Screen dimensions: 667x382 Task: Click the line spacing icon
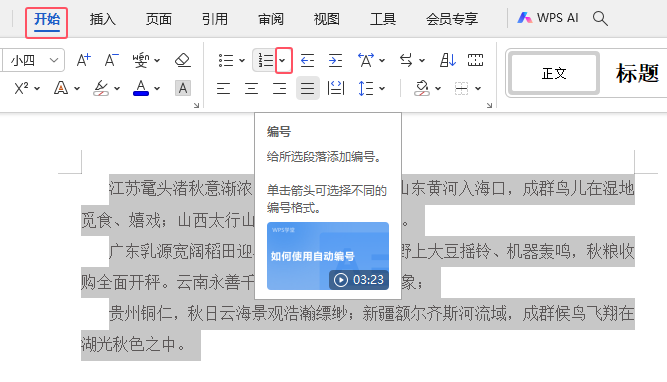(x=366, y=88)
